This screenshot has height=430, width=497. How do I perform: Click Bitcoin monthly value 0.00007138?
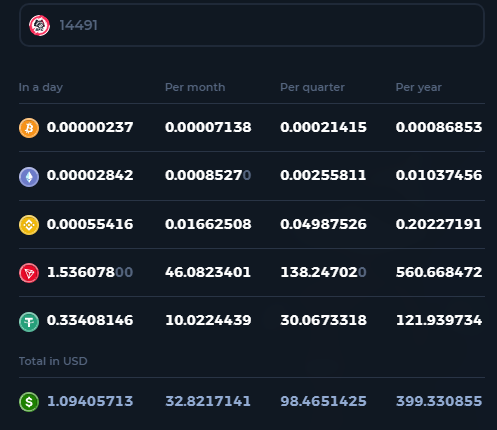pyautogui.click(x=208, y=127)
